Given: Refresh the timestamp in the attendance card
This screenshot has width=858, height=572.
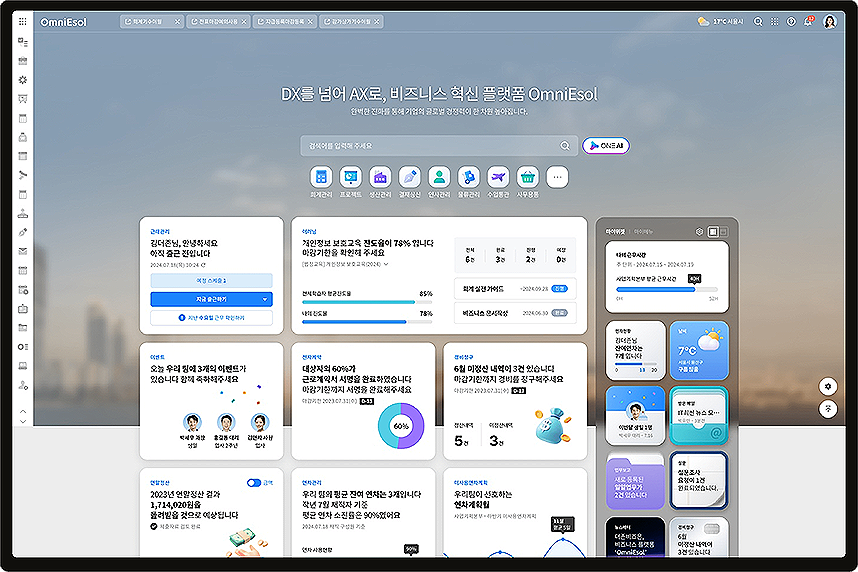Looking at the screenshot, I should 203,265.
